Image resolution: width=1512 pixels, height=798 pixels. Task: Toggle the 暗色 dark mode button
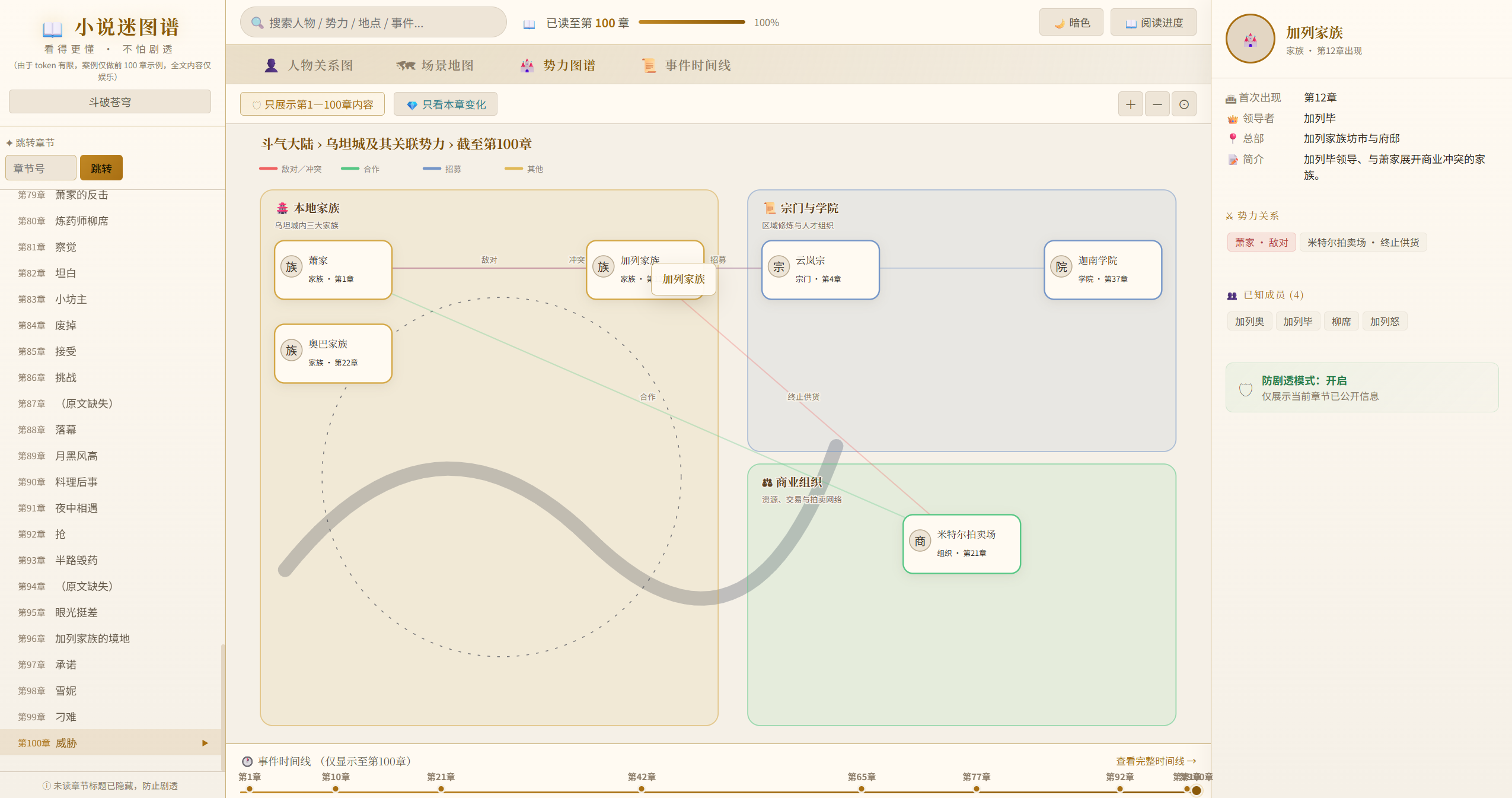click(1071, 23)
